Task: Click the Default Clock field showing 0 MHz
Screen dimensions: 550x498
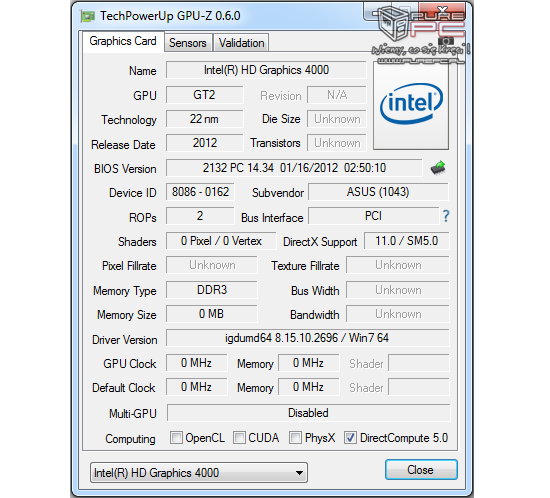Action: pos(196,387)
